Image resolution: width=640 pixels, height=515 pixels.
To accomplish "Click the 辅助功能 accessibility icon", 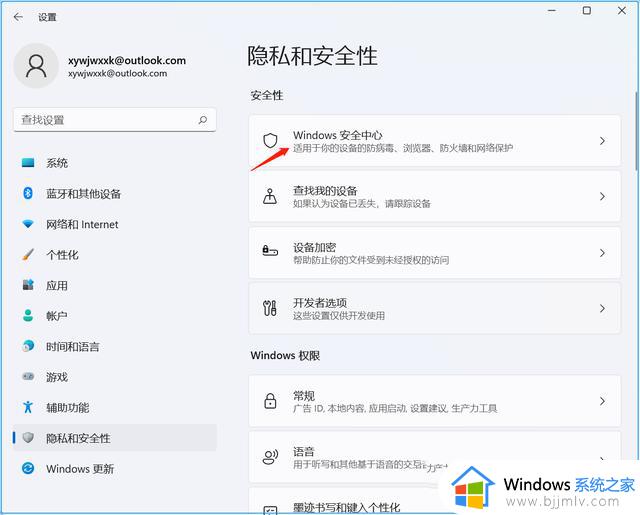I will click(28, 407).
